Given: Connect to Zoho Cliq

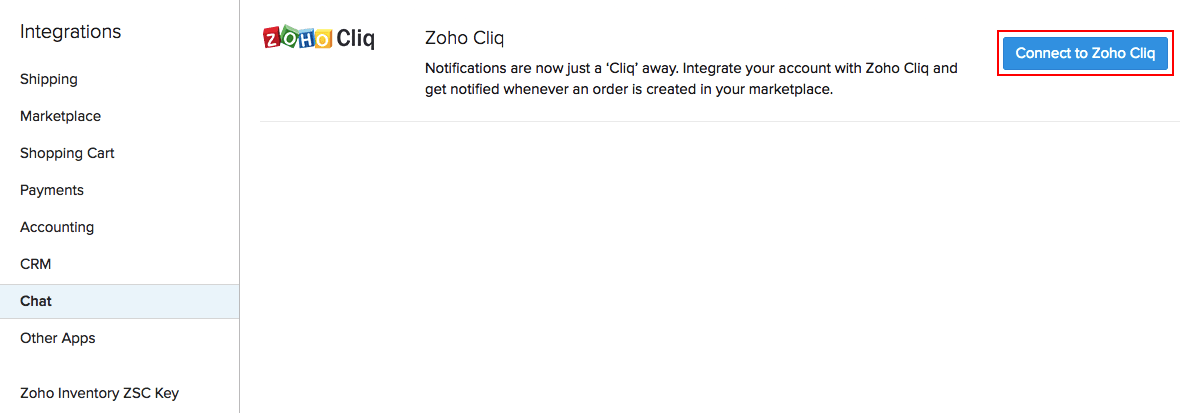Looking at the screenshot, I should 1085,53.
